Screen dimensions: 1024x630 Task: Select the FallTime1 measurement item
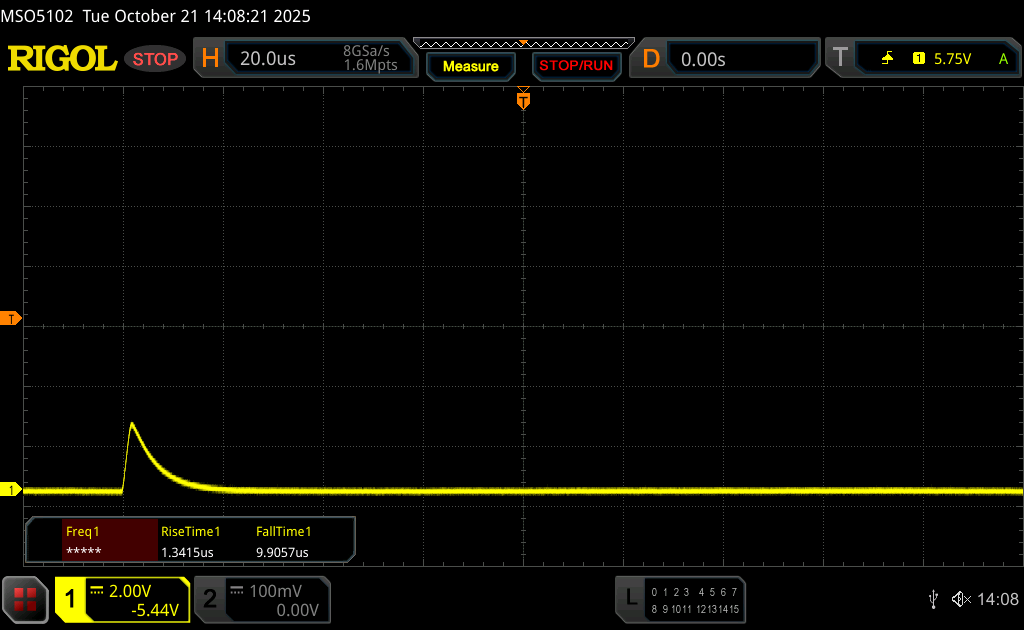pos(284,542)
